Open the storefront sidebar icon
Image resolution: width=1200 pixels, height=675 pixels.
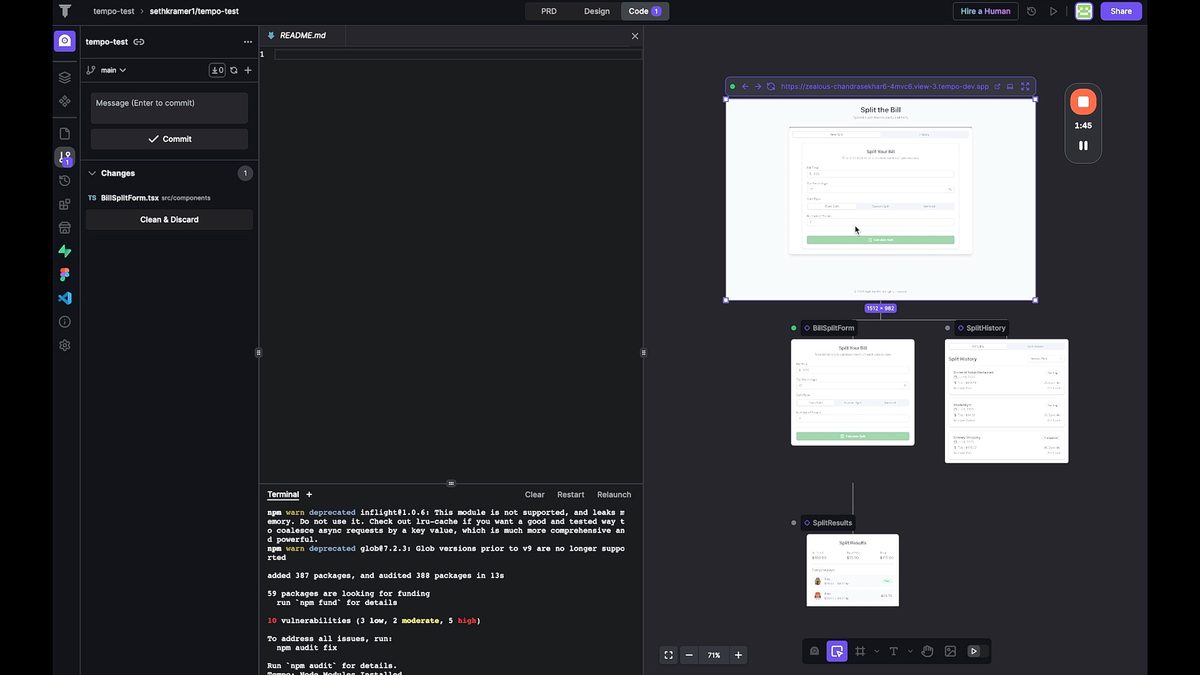65,227
